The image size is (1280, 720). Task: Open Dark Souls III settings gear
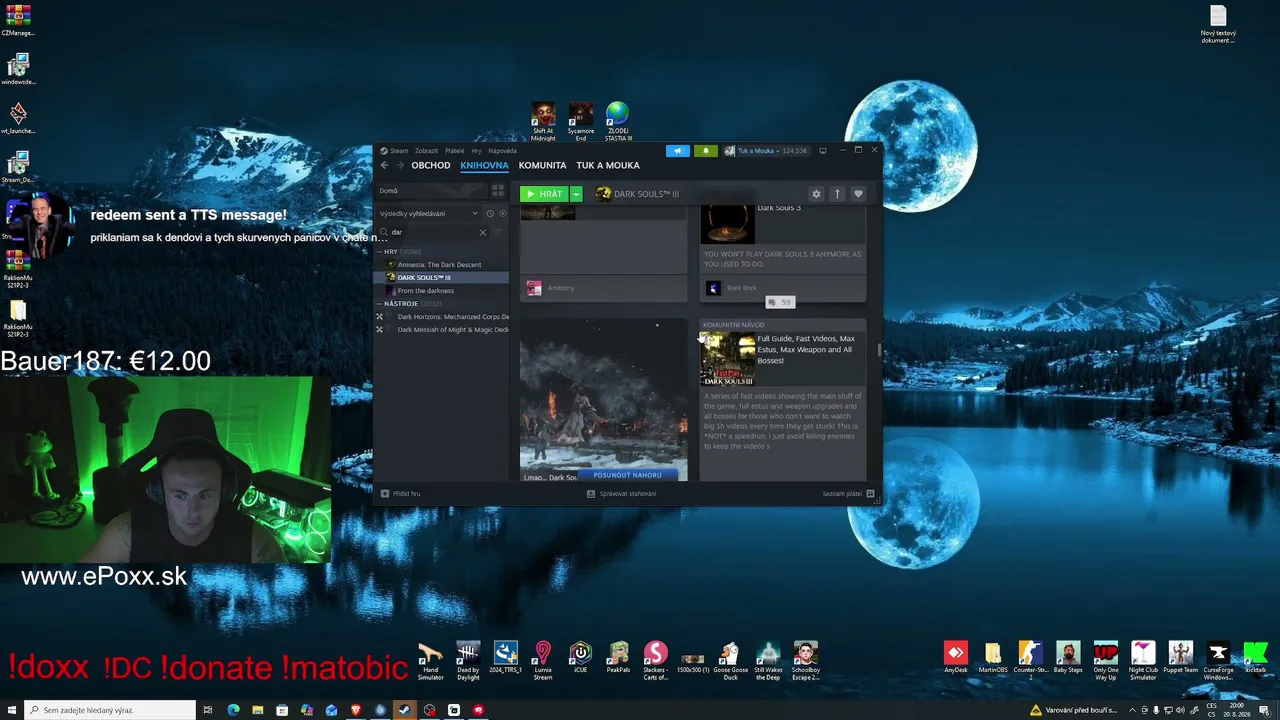coord(816,194)
